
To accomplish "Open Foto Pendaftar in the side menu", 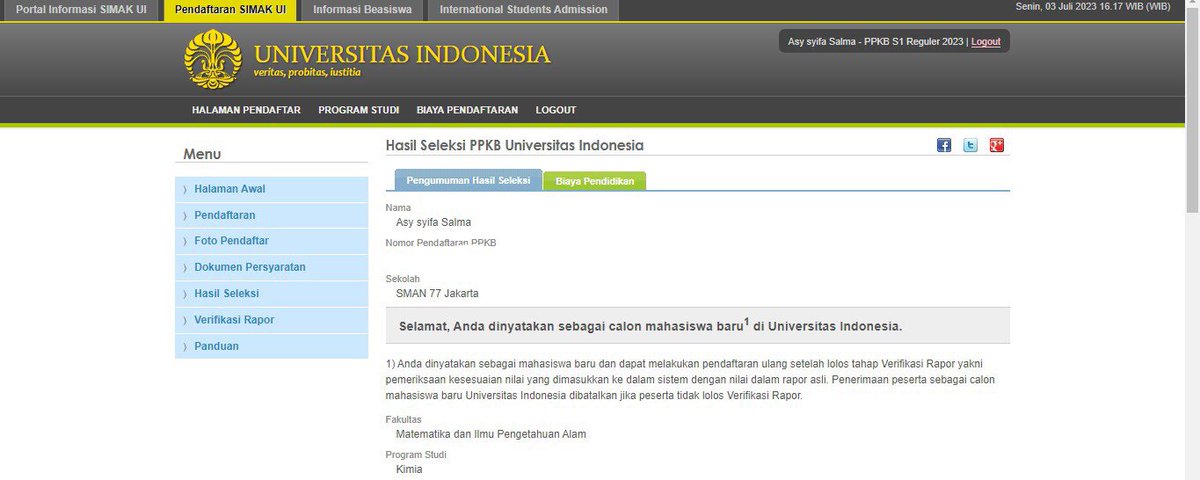I will (x=271, y=241).
